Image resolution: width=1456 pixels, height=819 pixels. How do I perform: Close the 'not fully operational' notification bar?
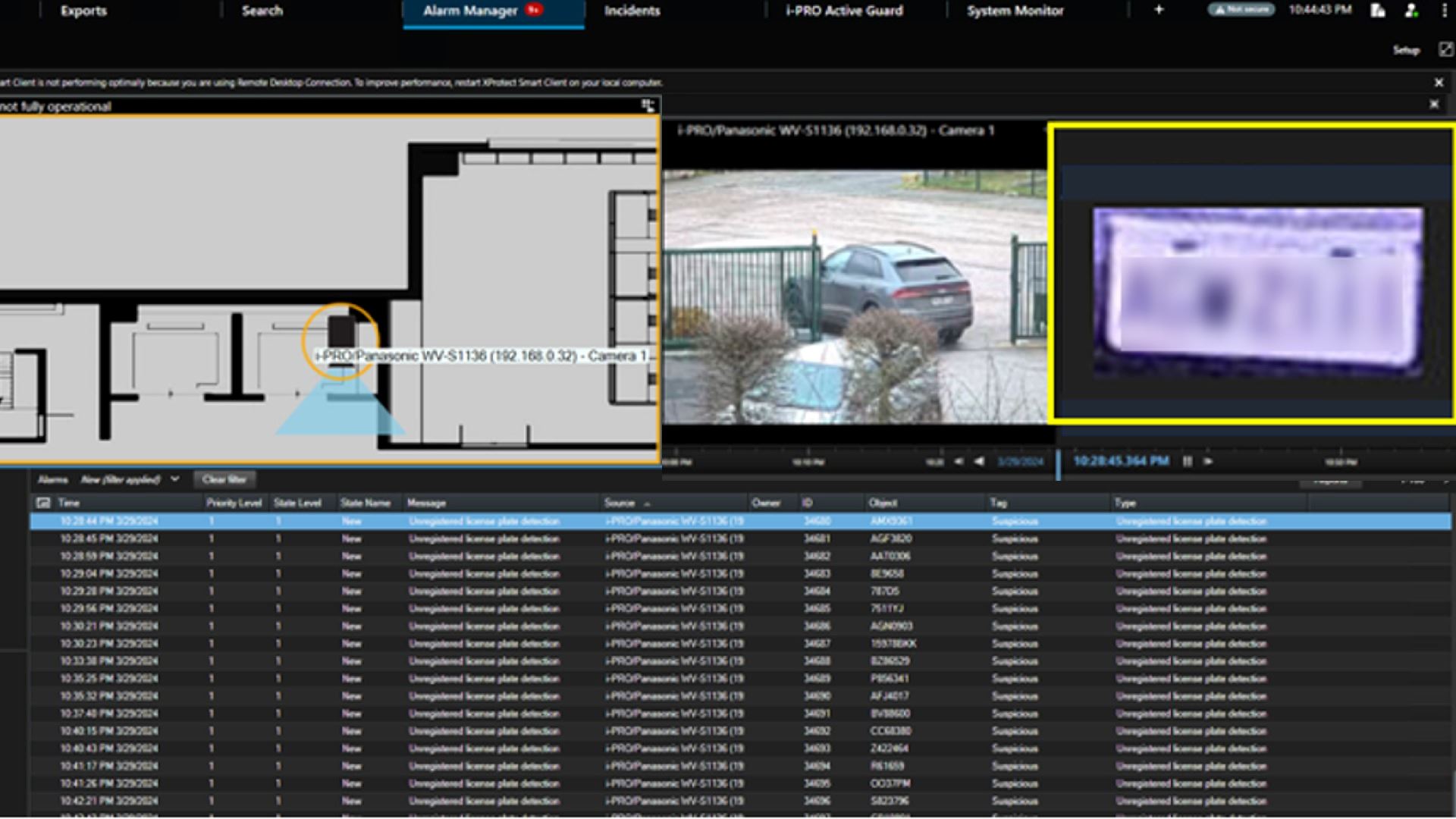pos(1433,104)
